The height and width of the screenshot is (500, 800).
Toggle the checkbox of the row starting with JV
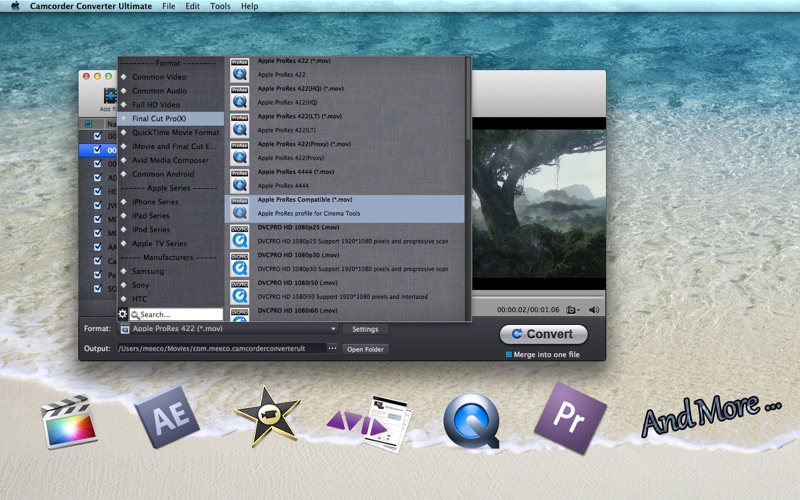97,205
